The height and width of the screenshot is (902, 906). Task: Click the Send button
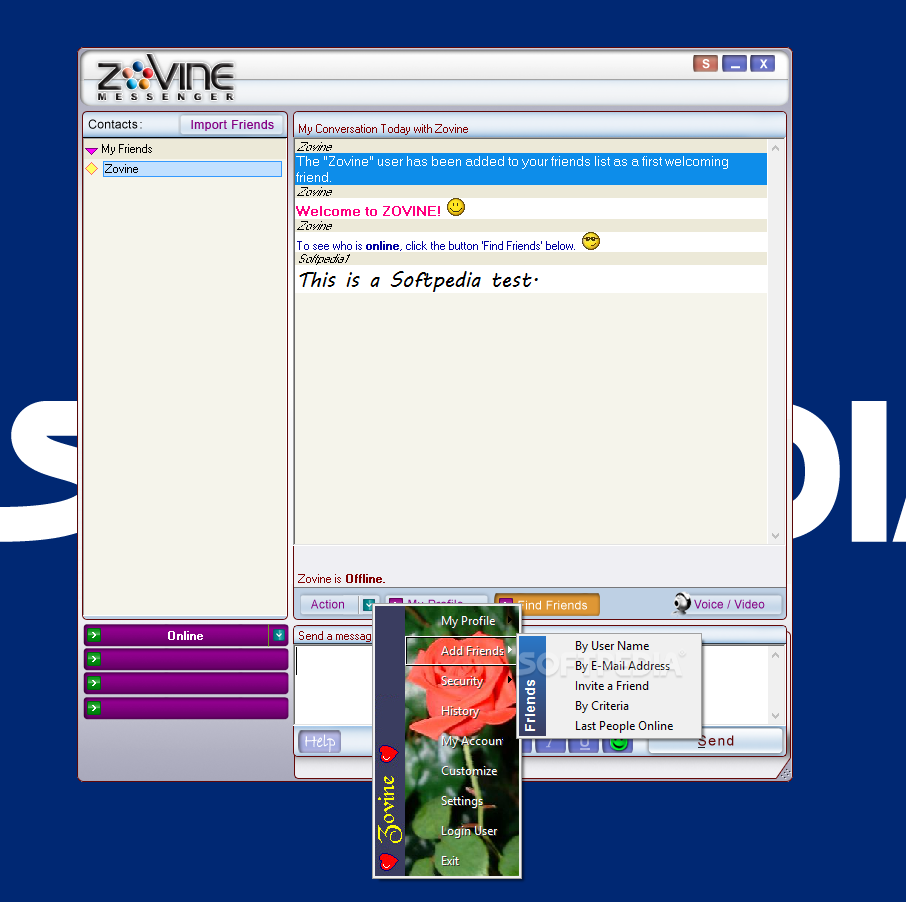(715, 741)
